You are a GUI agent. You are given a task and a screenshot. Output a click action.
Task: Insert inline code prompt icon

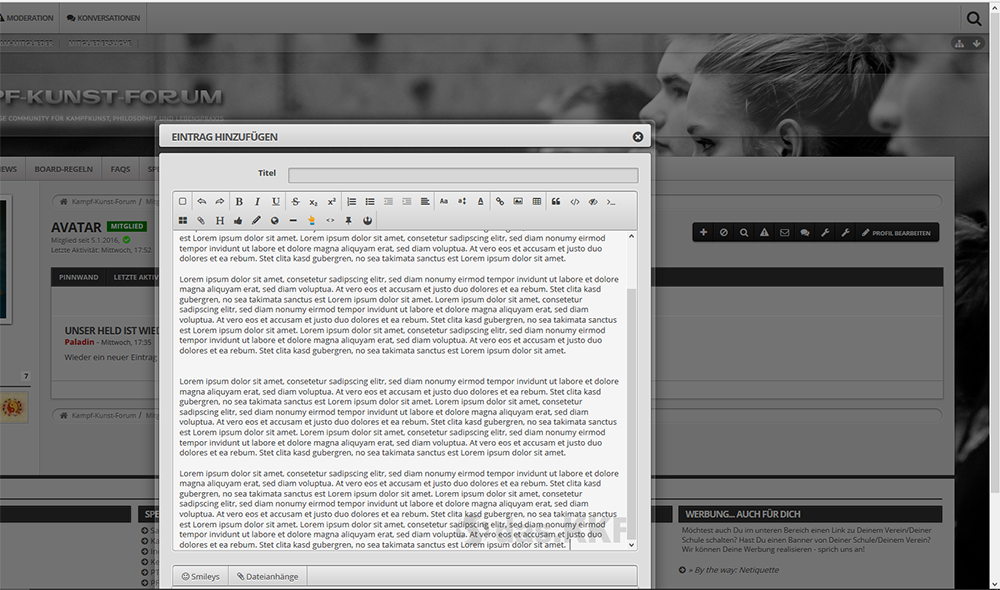(611, 202)
